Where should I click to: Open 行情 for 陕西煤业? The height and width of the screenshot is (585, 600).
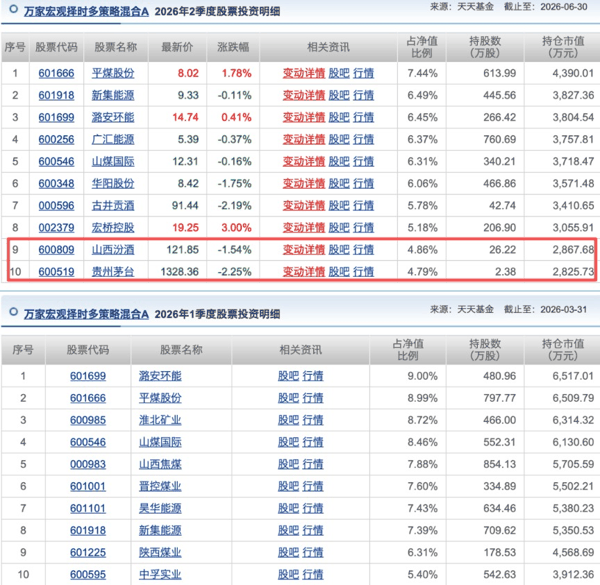click(313, 553)
